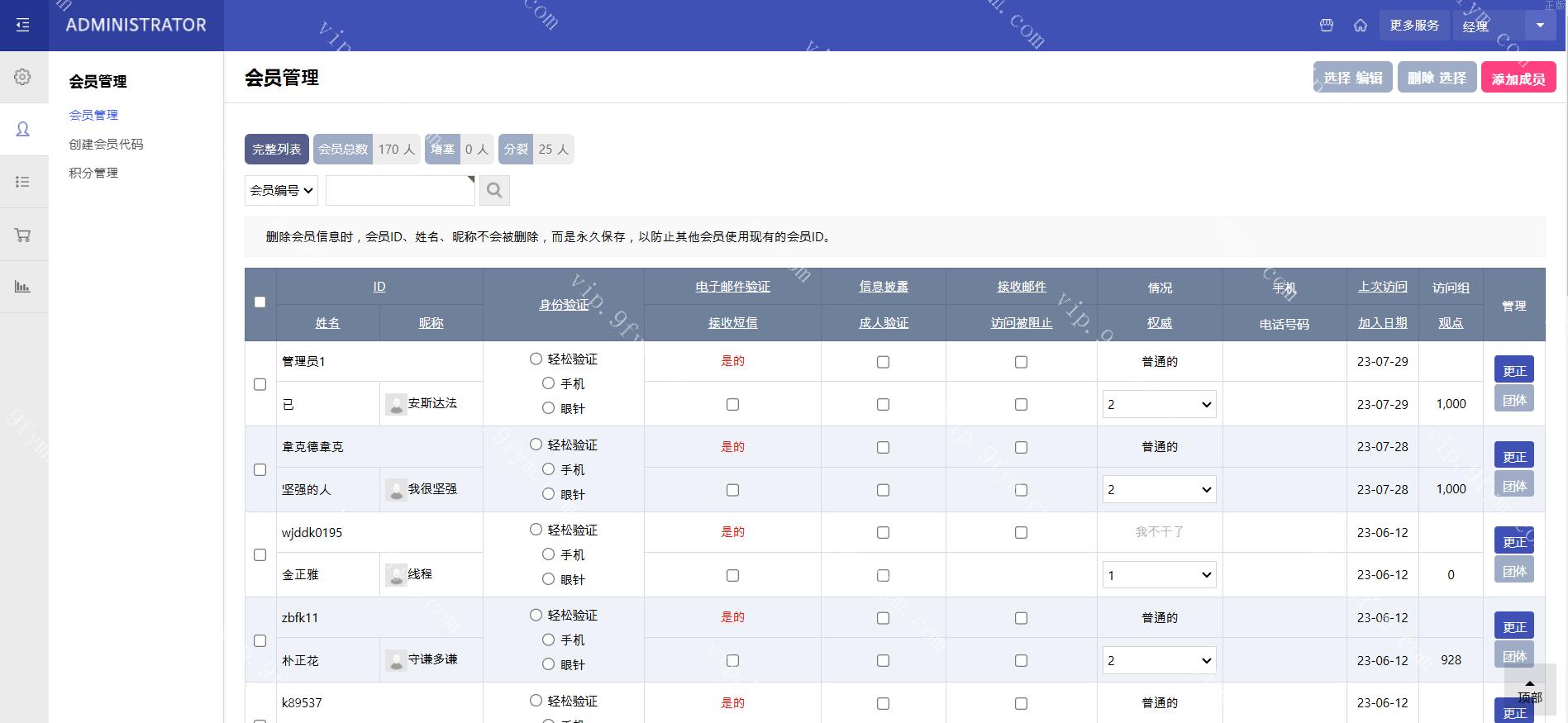Open the 会员编号 search field dropdown
Viewport: 1568px width, 723px height.
pos(281,191)
